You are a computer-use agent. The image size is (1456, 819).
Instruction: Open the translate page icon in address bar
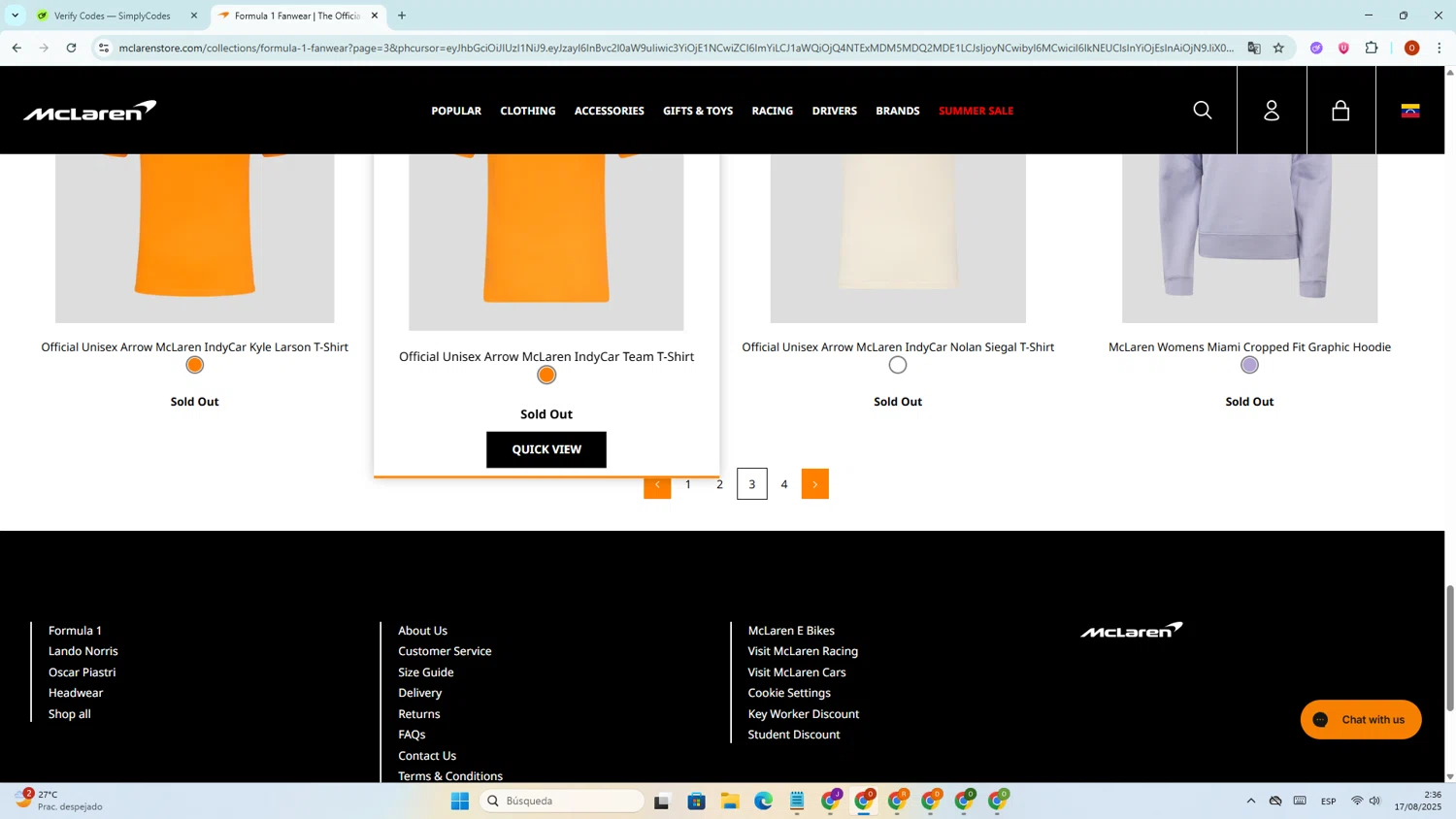coord(1254,48)
